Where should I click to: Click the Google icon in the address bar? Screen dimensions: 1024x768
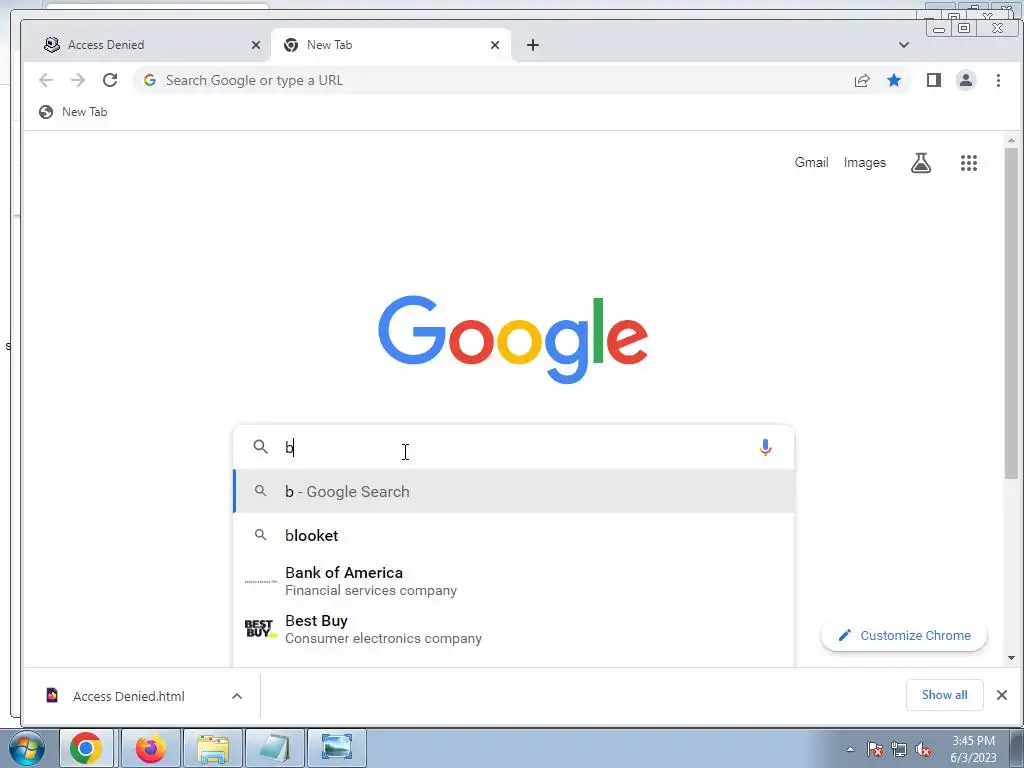click(150, 80)
